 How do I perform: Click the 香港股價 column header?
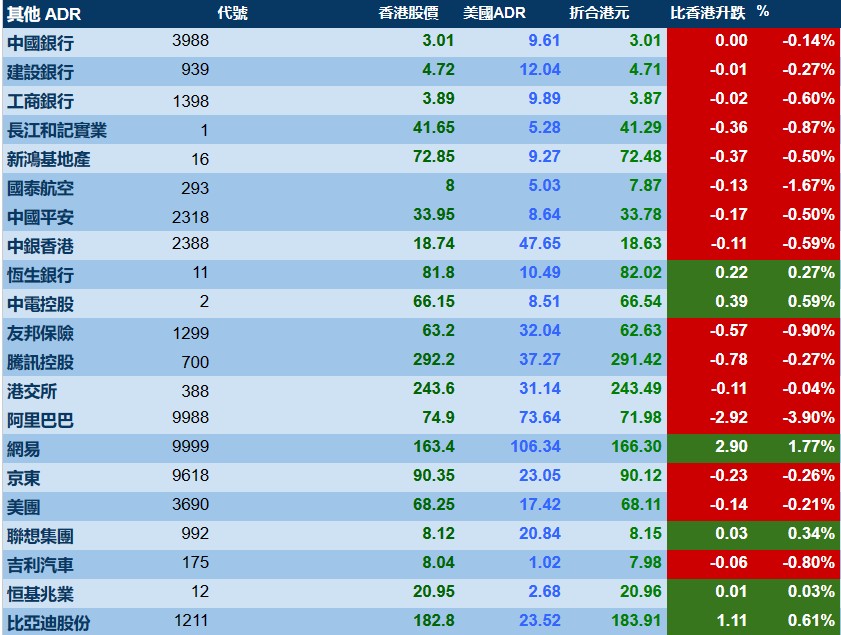pos(408,13)
